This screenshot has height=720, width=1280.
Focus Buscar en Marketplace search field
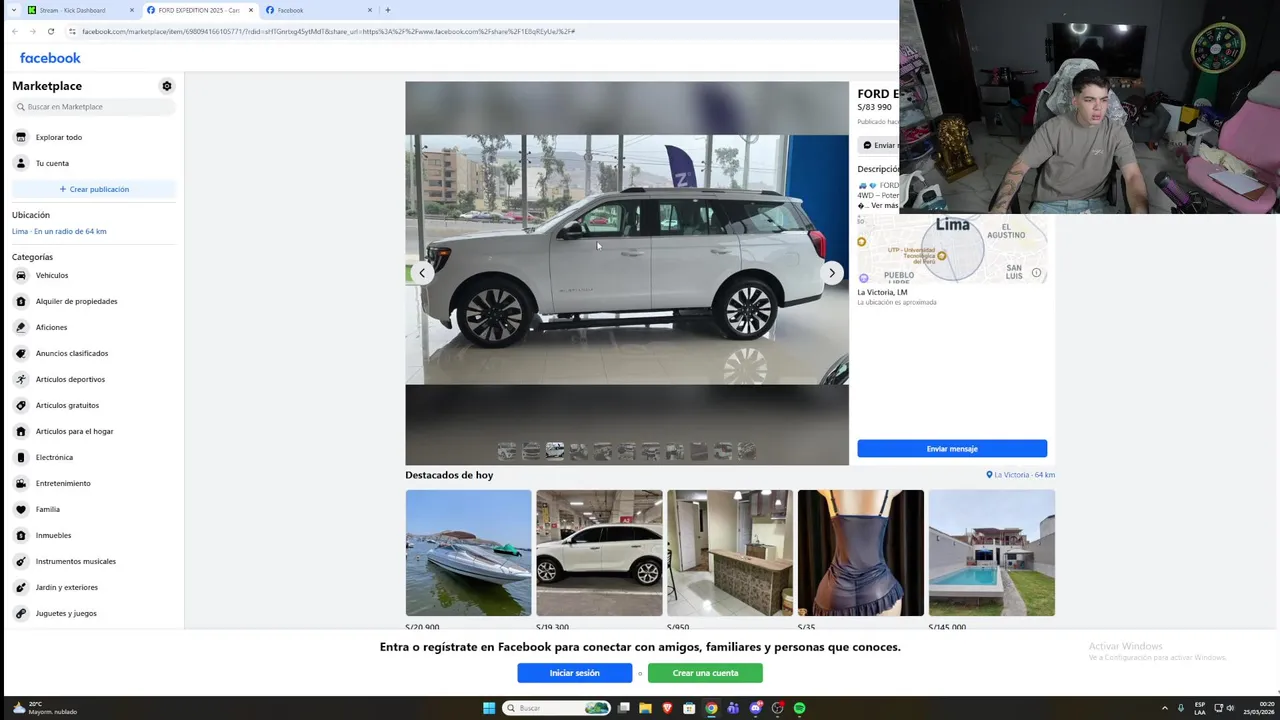click(x=94, y=107)
